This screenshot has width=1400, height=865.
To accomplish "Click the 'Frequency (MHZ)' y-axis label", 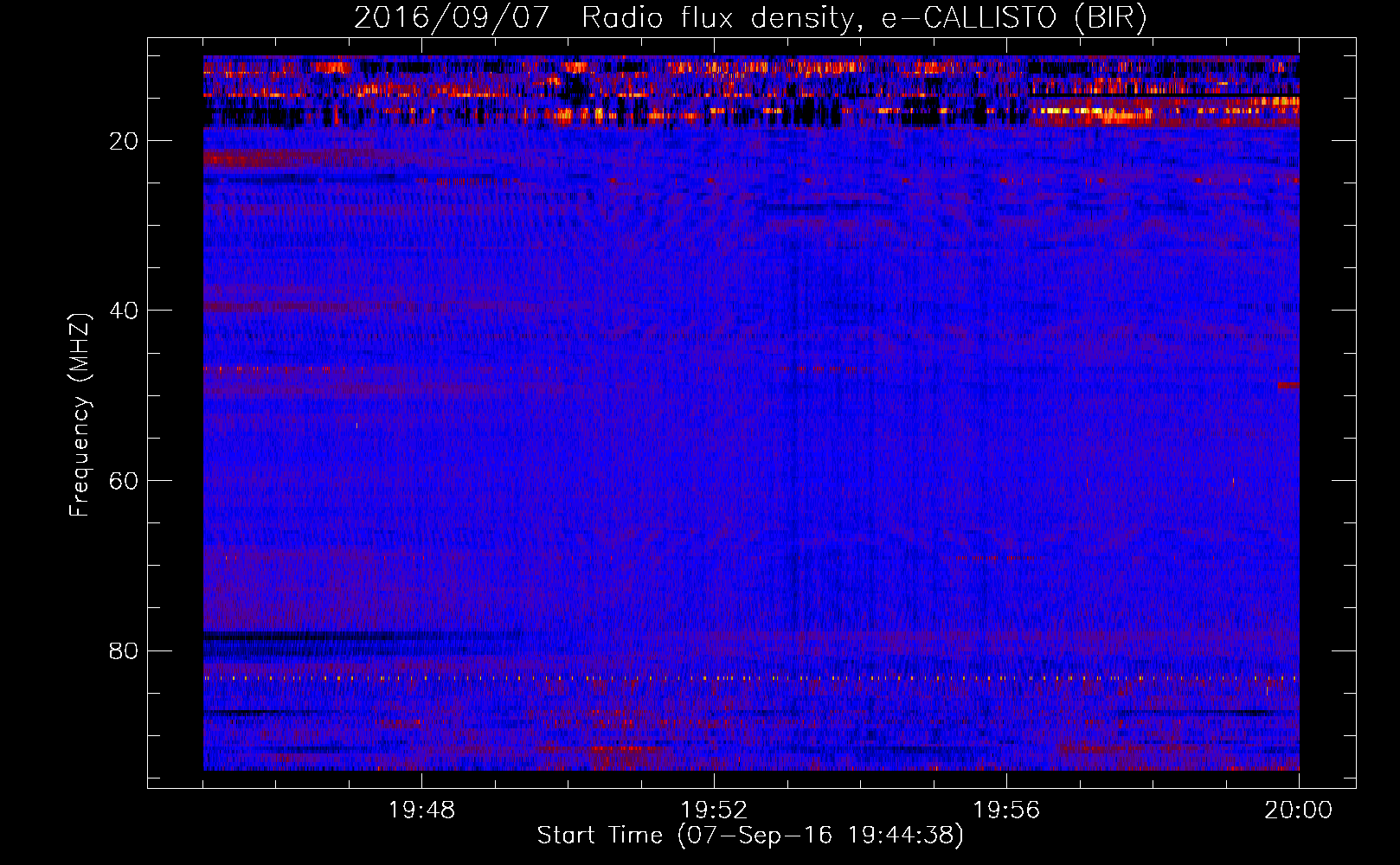I will (80, 415).
